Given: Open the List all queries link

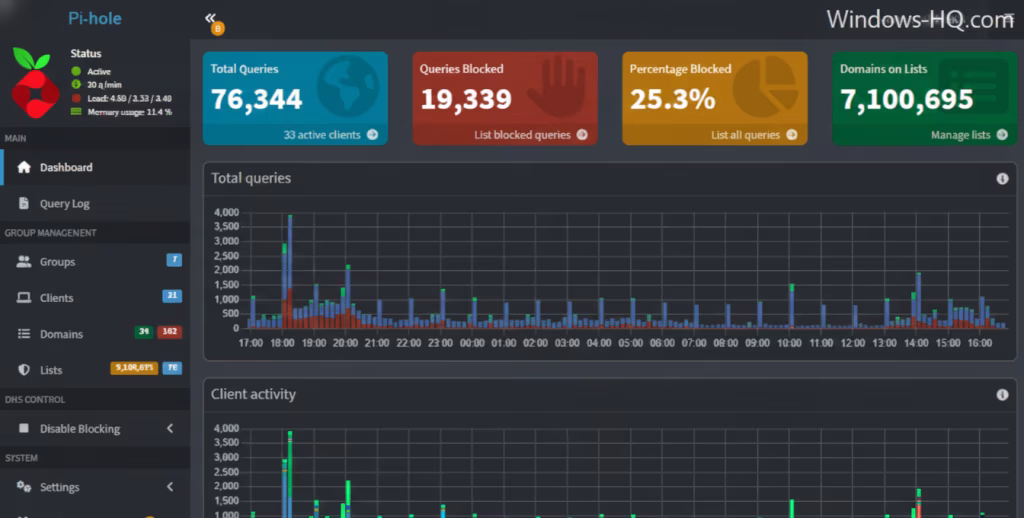Looking at the screenshot, I should coord(745,135).
